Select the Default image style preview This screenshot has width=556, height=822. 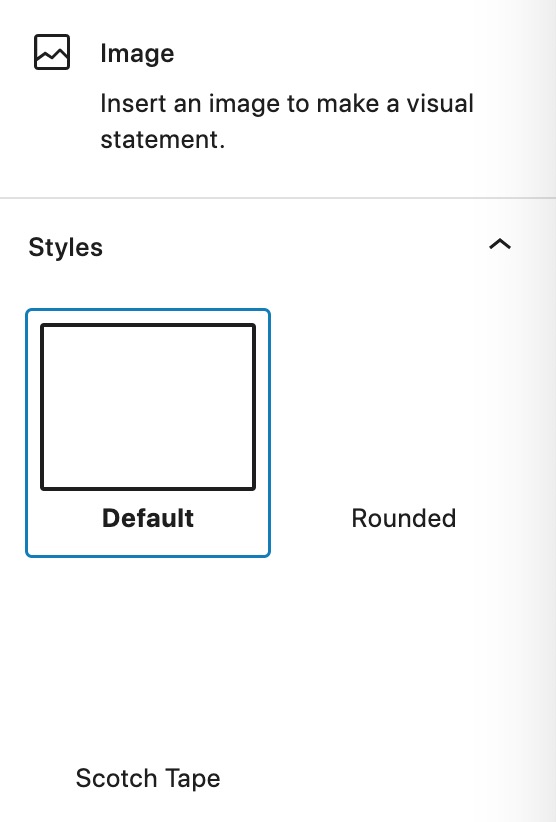(148, 407)
